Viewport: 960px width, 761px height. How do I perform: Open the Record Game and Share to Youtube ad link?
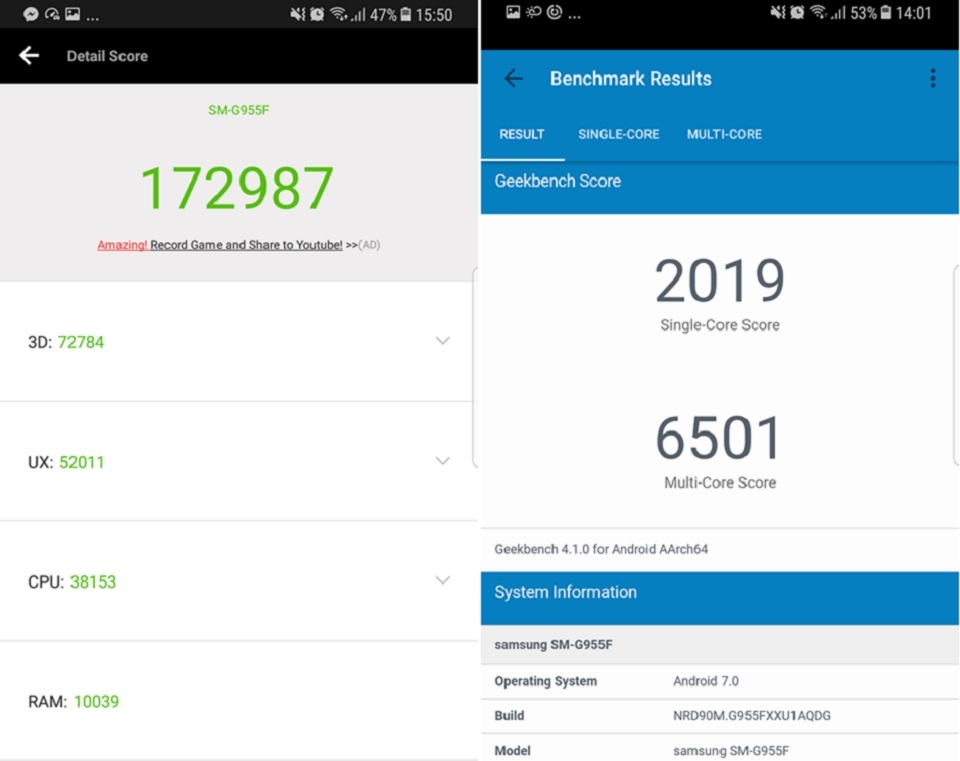(220, 245)
